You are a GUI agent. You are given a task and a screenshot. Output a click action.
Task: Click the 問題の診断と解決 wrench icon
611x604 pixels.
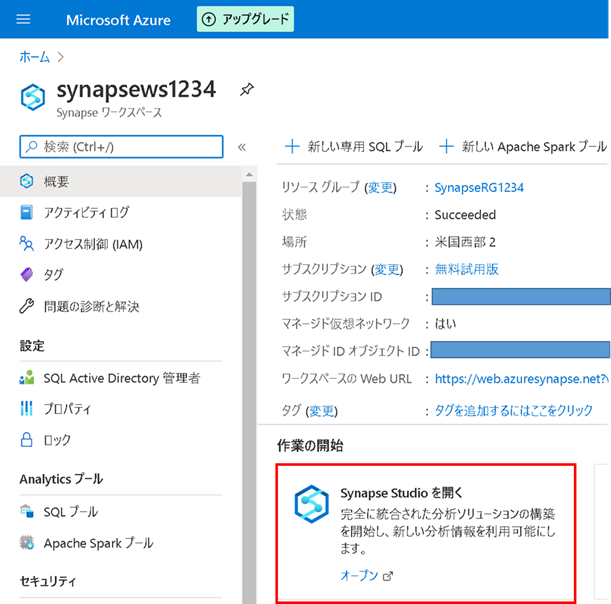pos(27,306)
